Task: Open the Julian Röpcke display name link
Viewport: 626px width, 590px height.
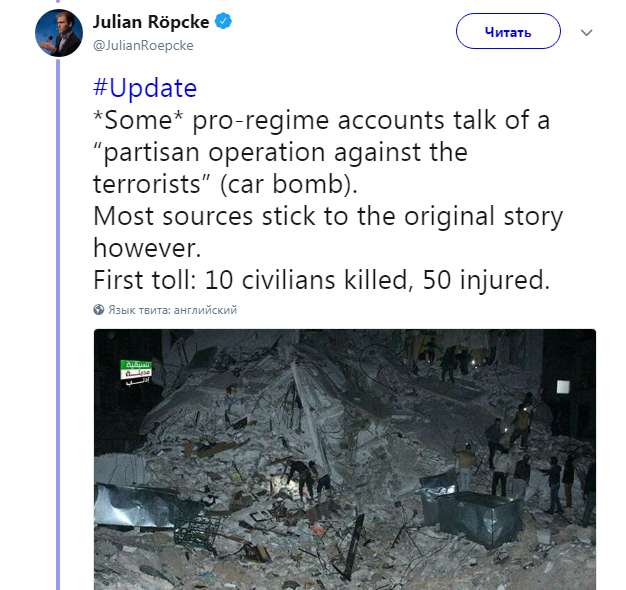Action: 151,22
